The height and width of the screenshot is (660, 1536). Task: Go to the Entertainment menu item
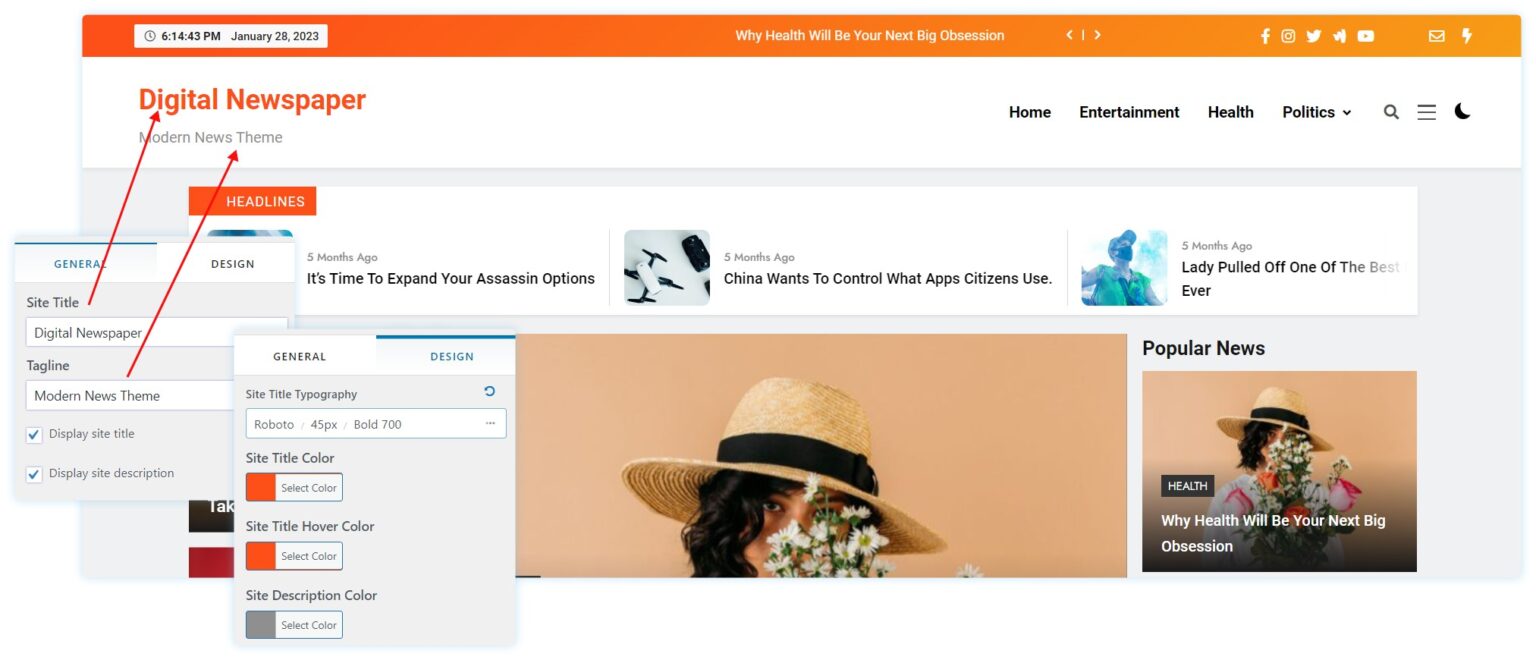click(1129, 112)
